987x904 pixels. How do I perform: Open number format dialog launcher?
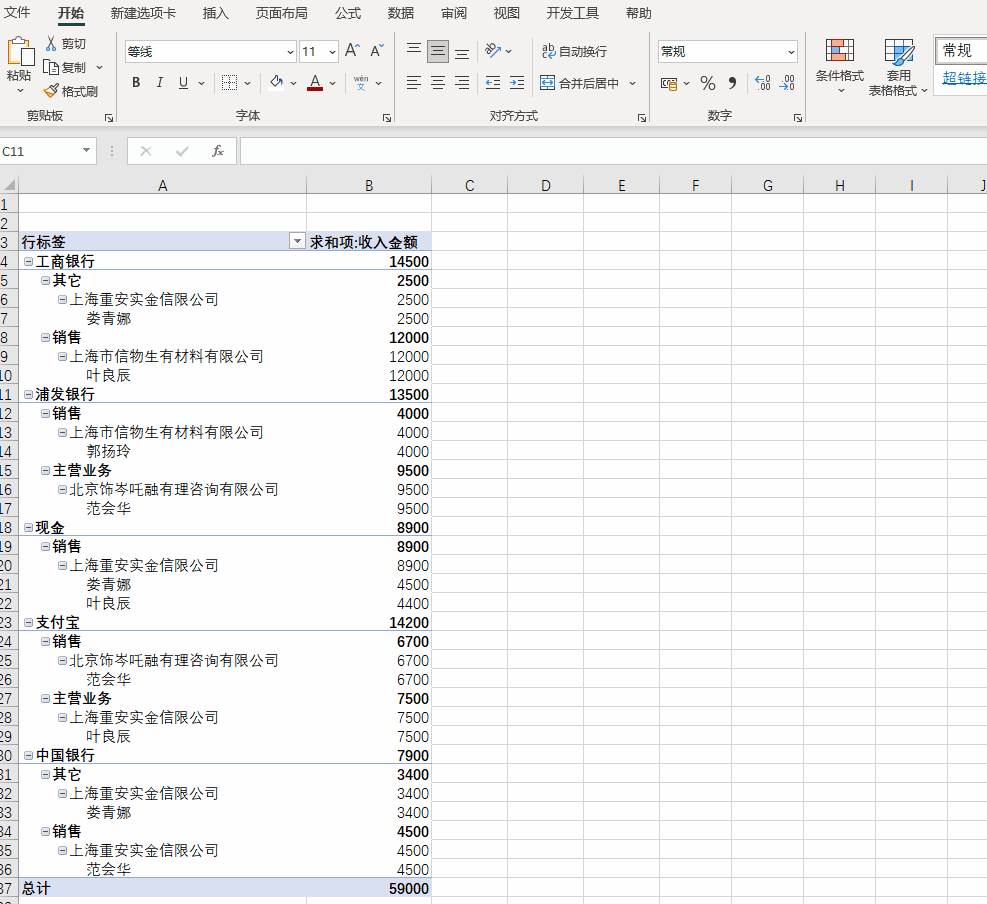point(798,118)
